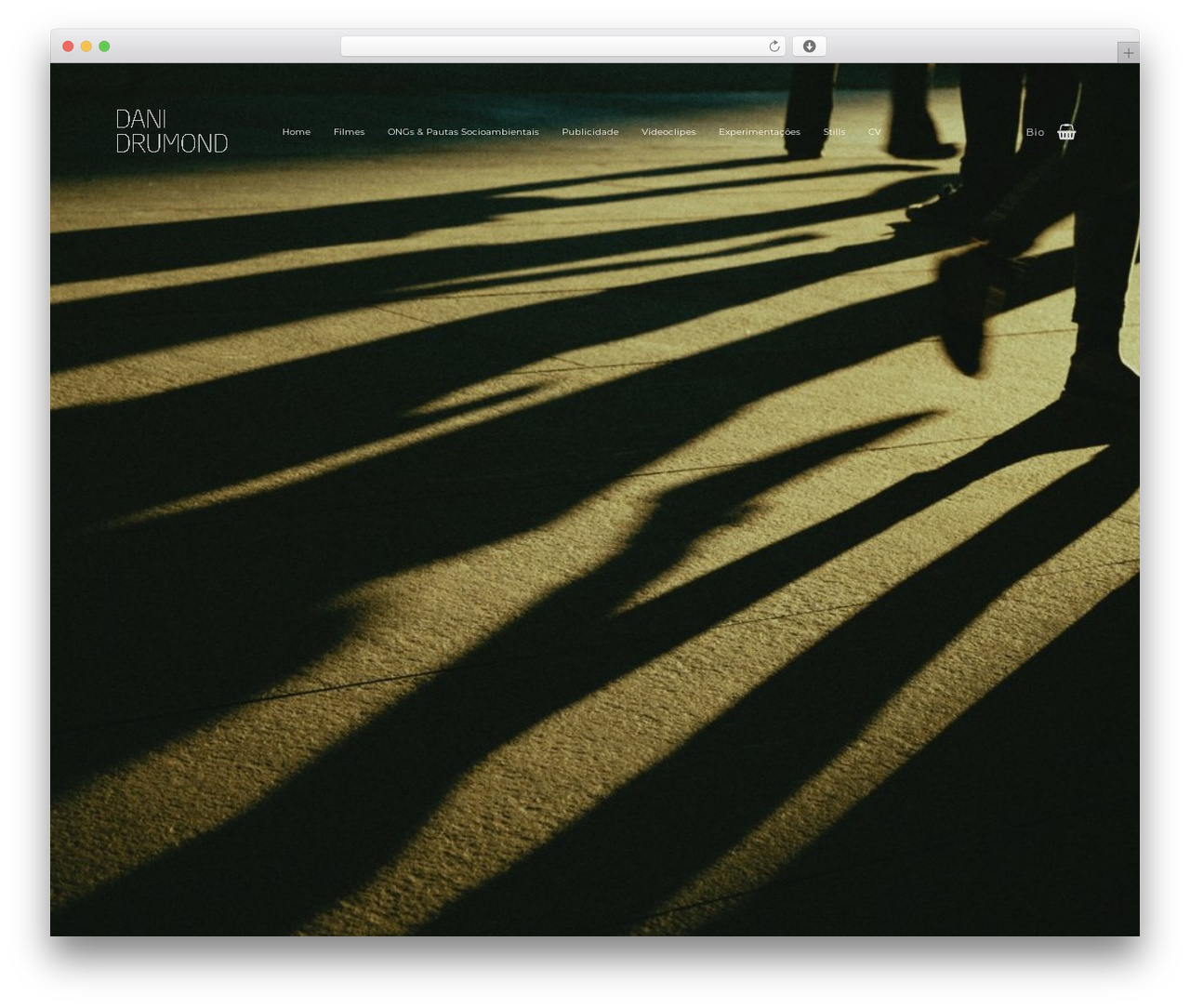Open the shopping basket icon

pos(1066,132)
